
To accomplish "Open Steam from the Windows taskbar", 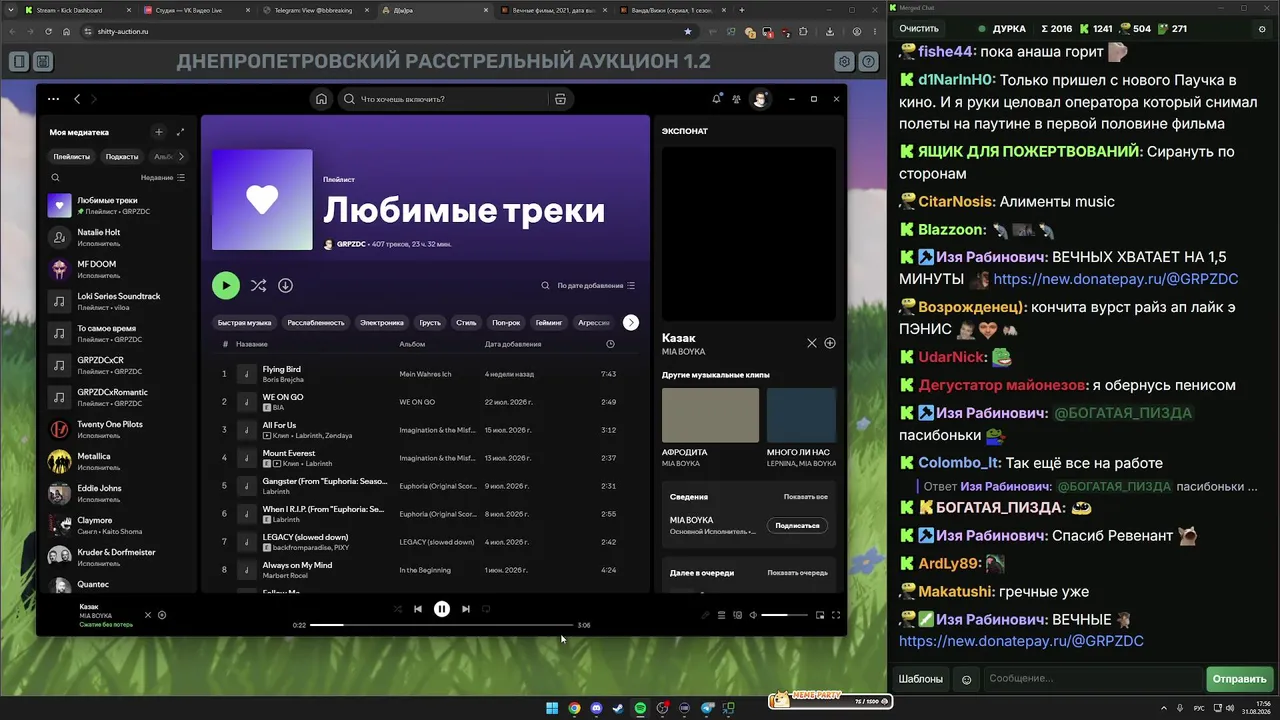I will [x=618, y=709].
